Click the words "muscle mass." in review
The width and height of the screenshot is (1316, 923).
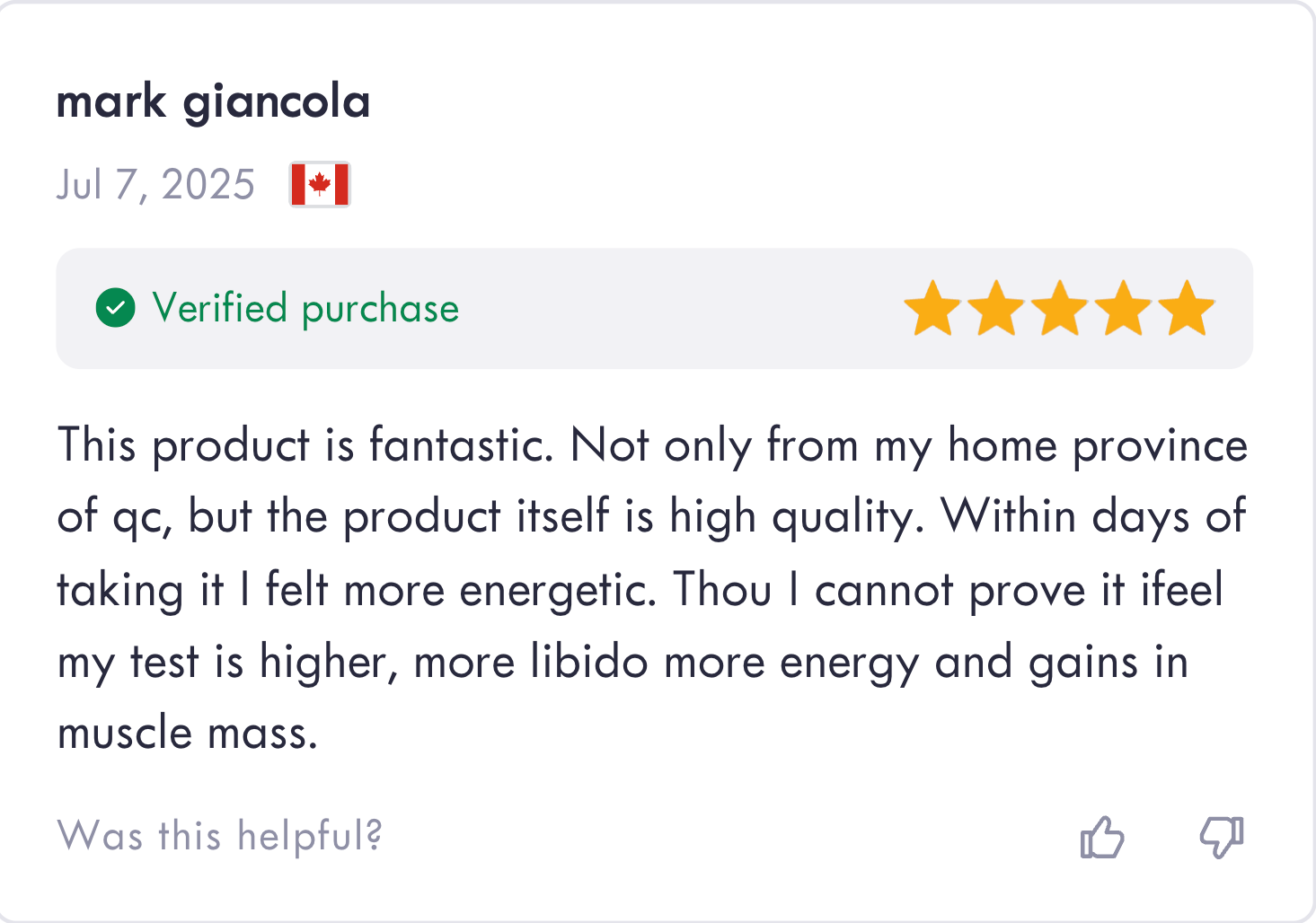(188, 734)
